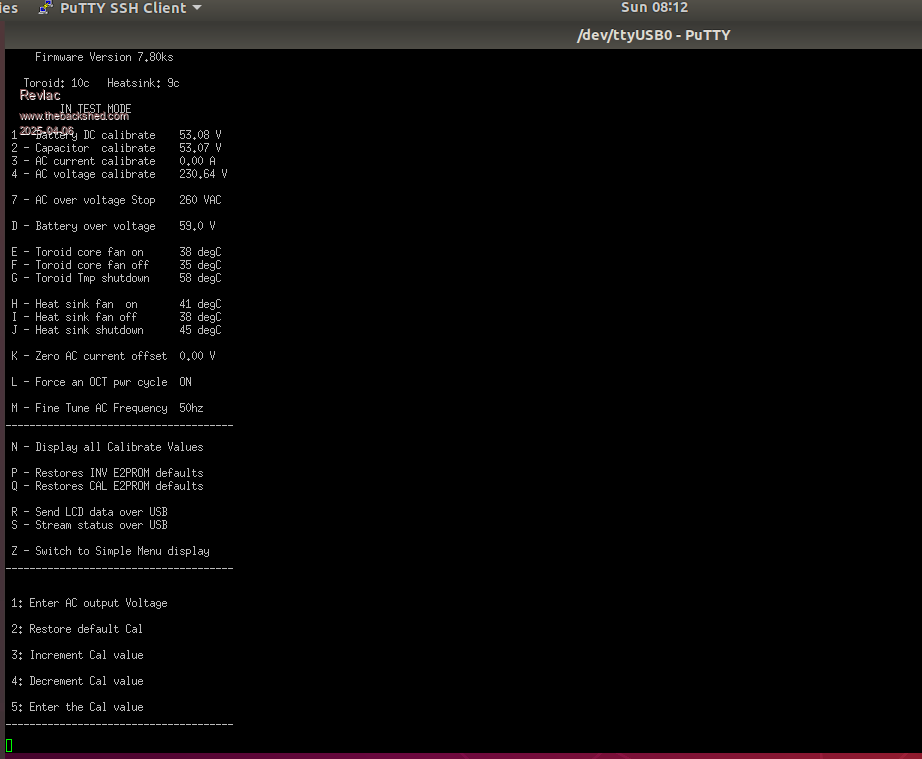The width and height of the screenshot is (922, 759).
Task: Click the Firmware Version 7.80ks line
Action: point(104,57)
